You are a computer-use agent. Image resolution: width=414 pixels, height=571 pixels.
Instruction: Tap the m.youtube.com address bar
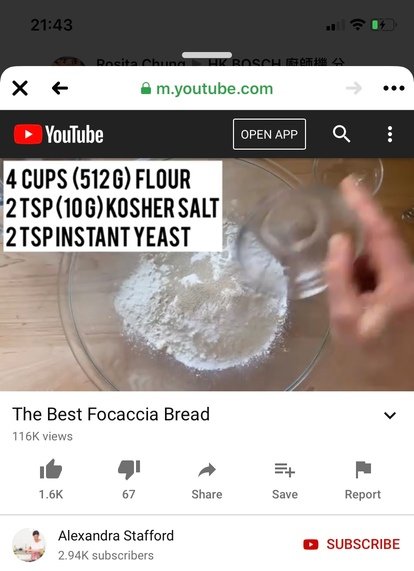[207, 88]
